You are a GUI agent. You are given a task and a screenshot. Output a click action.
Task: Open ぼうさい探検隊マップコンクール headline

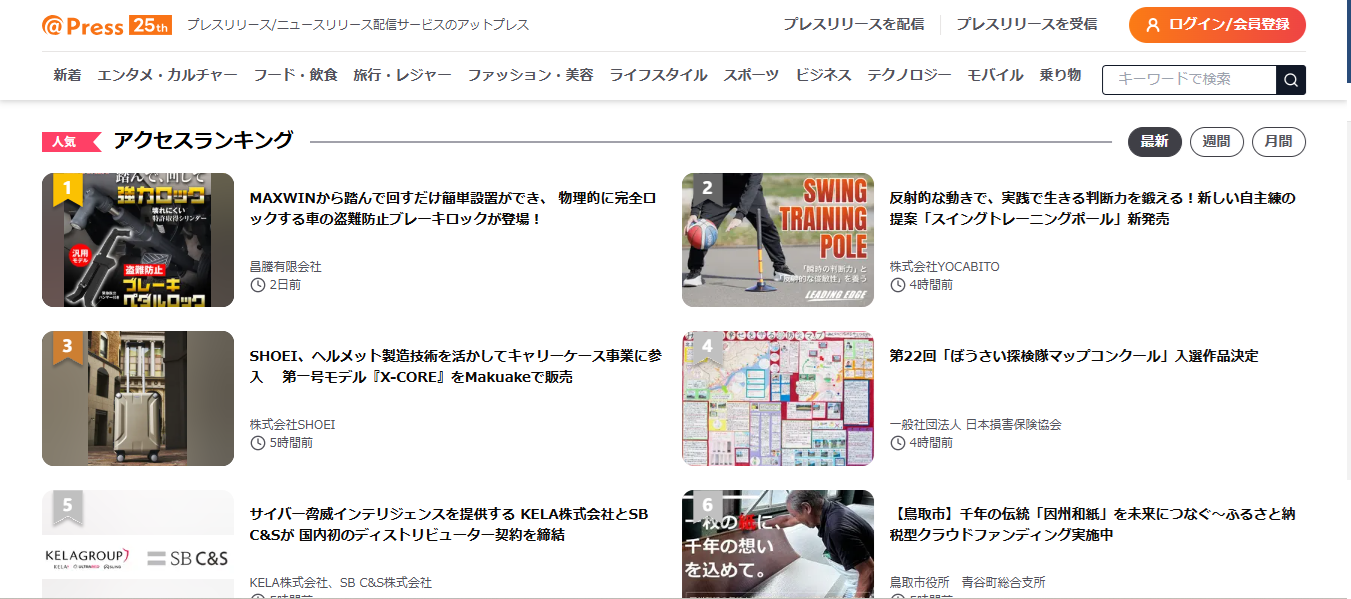[x=1074, y=356]
